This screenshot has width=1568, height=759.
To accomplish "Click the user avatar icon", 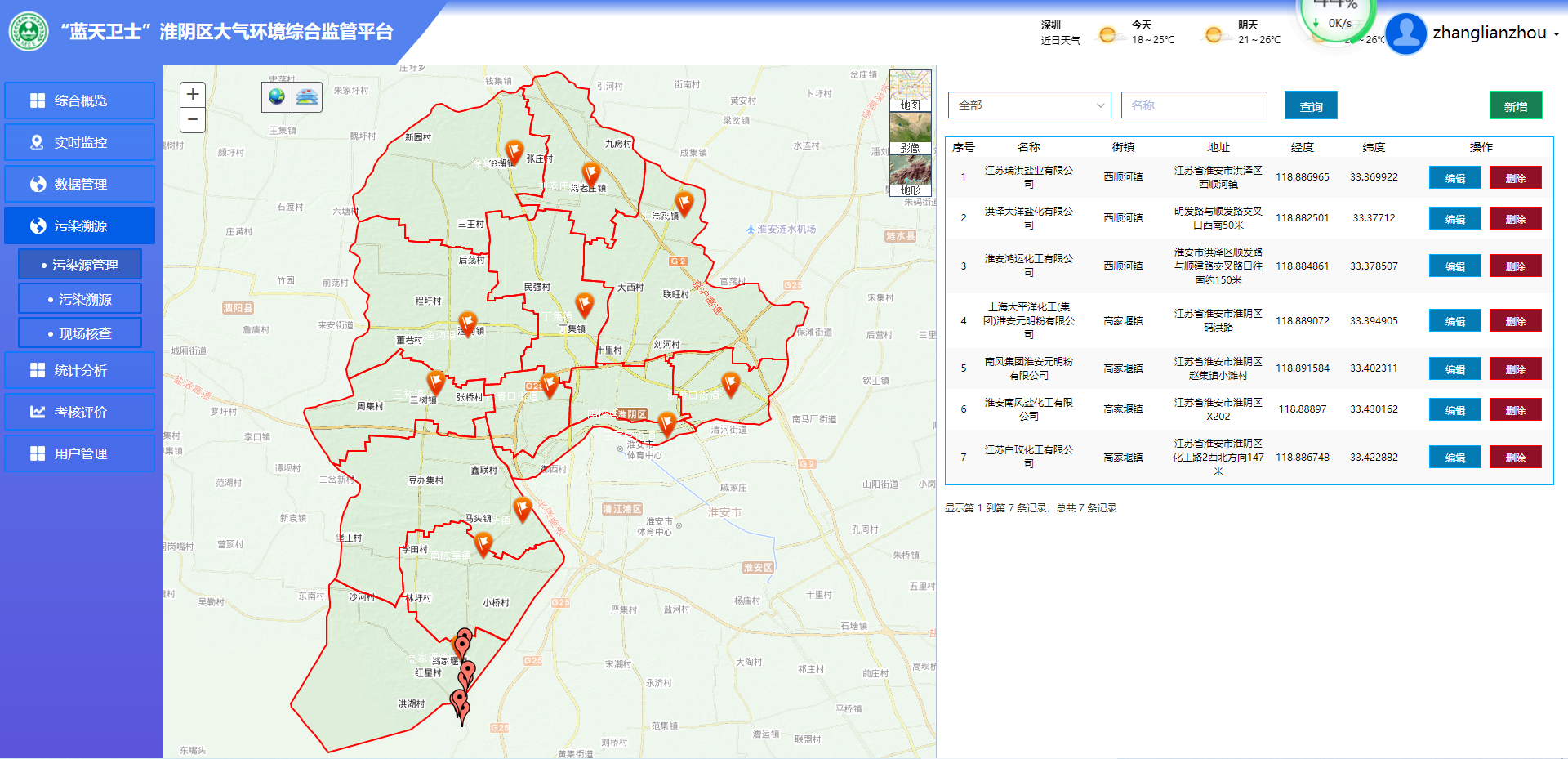I will 1405,33.
